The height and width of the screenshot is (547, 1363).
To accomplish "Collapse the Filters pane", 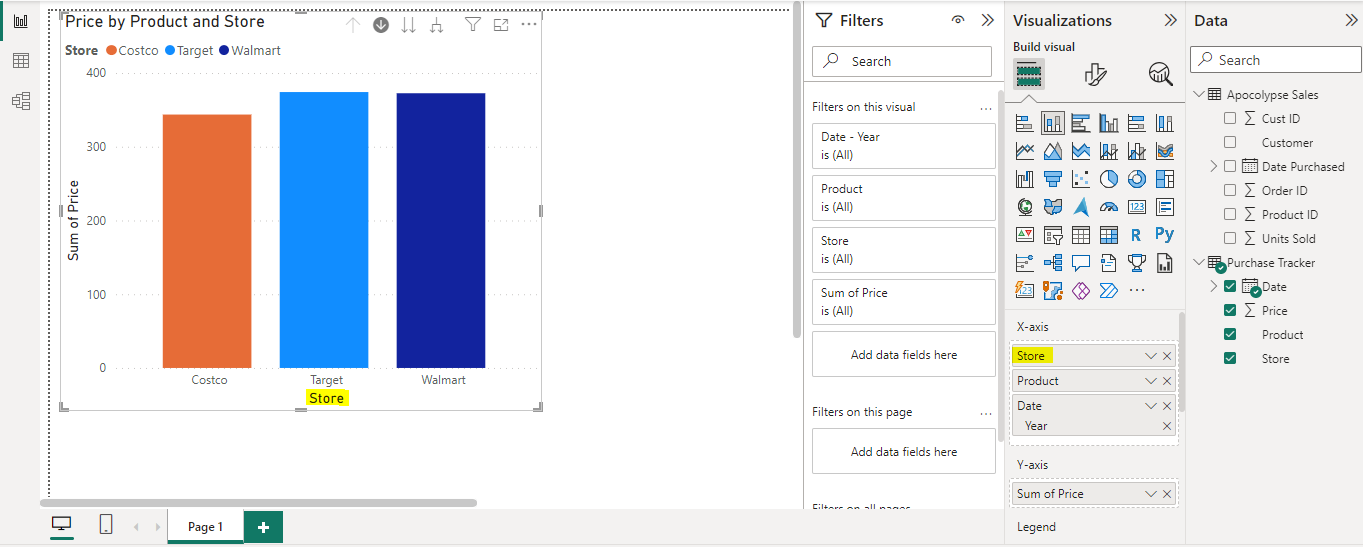I will coord(988,20).
